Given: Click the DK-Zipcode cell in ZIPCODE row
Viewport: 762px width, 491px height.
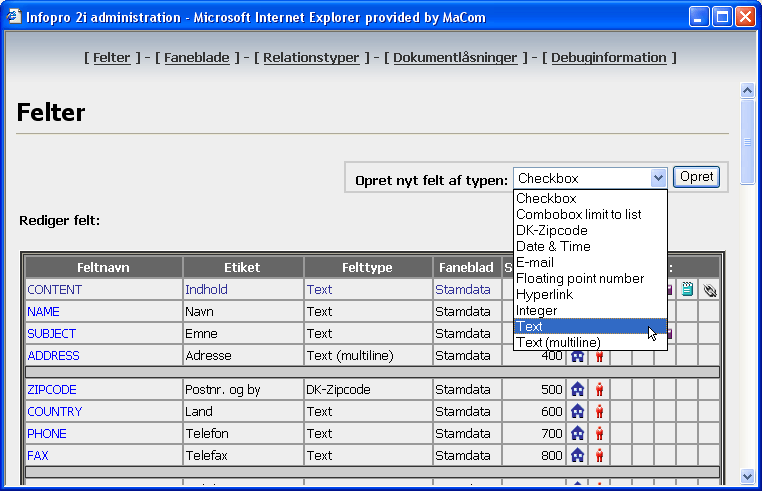Looking at the screenshot, I should [367, 389].
